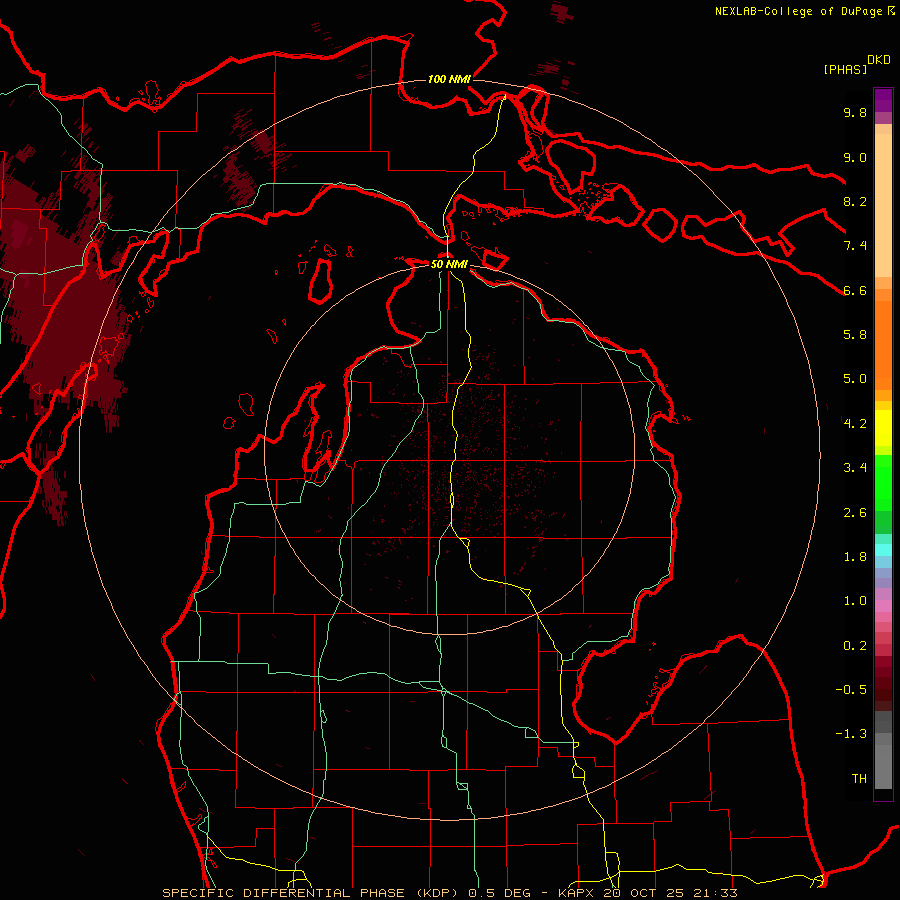
Task: Click the 100 NMI range ring label
Action: (449, 79)
